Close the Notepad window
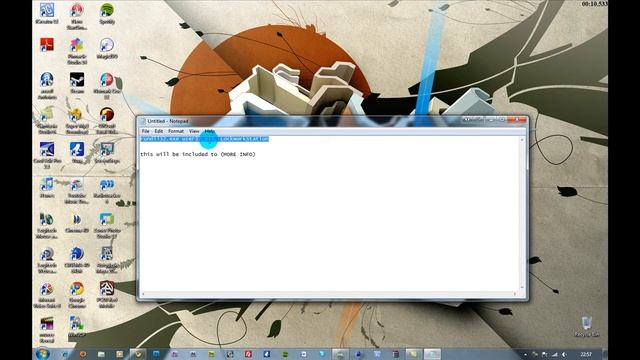 click(x=517, y=120)
